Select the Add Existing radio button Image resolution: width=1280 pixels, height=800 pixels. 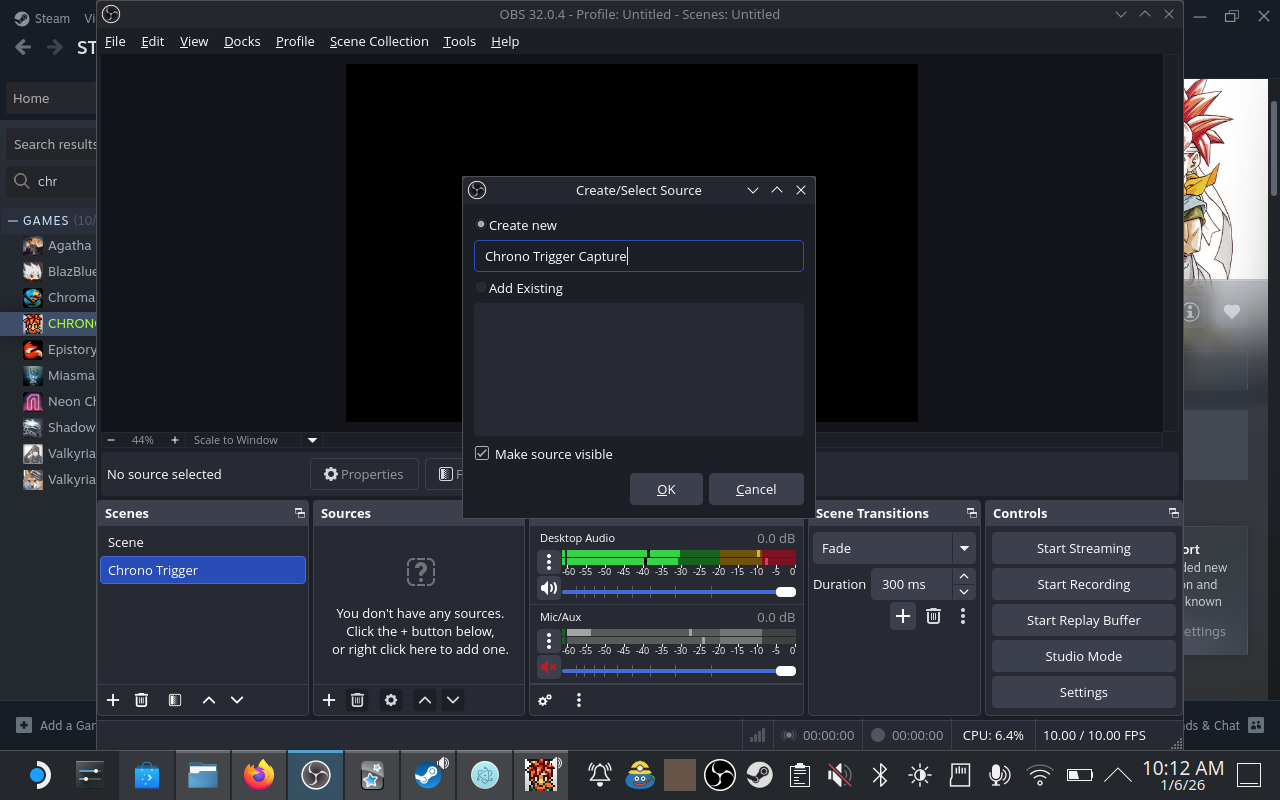tap(480, 288)
